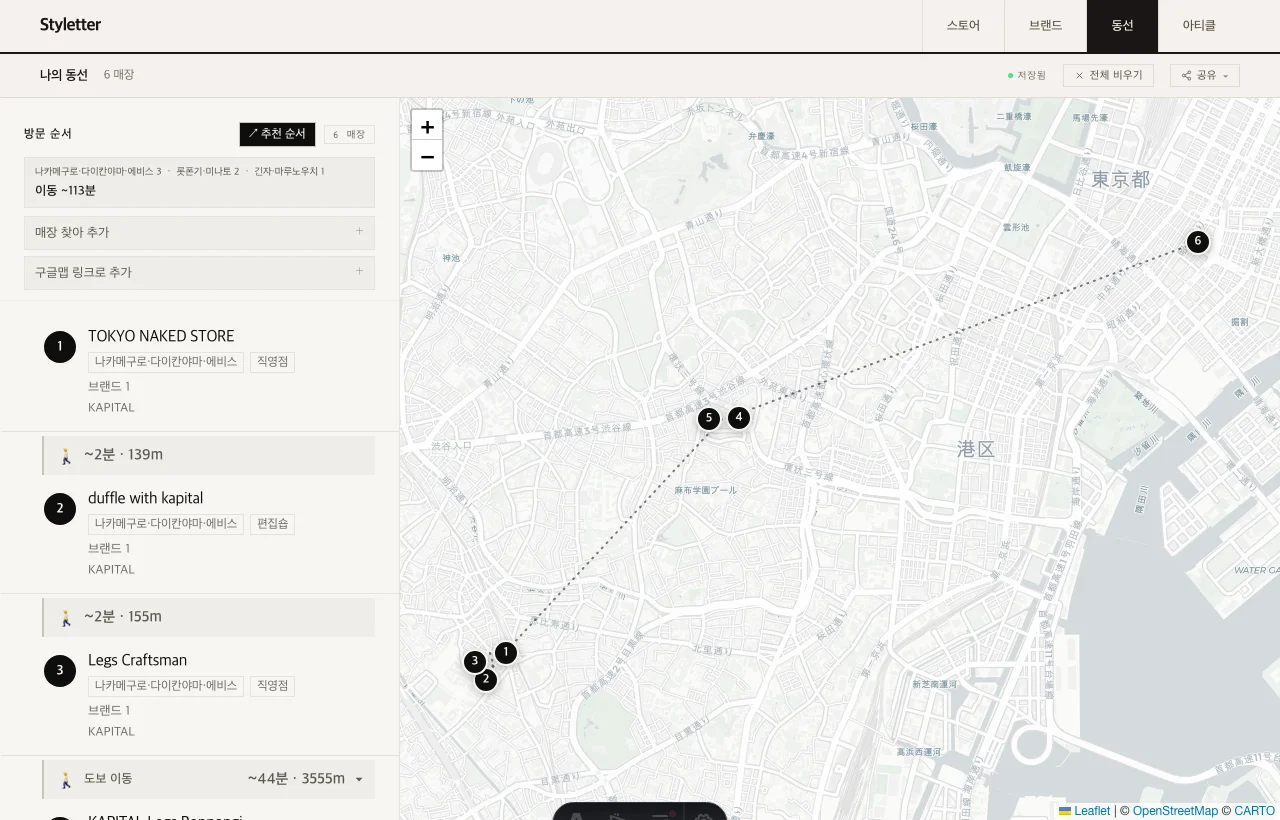Click the 나의 동선 page heading
The image size is (1280, 820).
coord(64,75)
